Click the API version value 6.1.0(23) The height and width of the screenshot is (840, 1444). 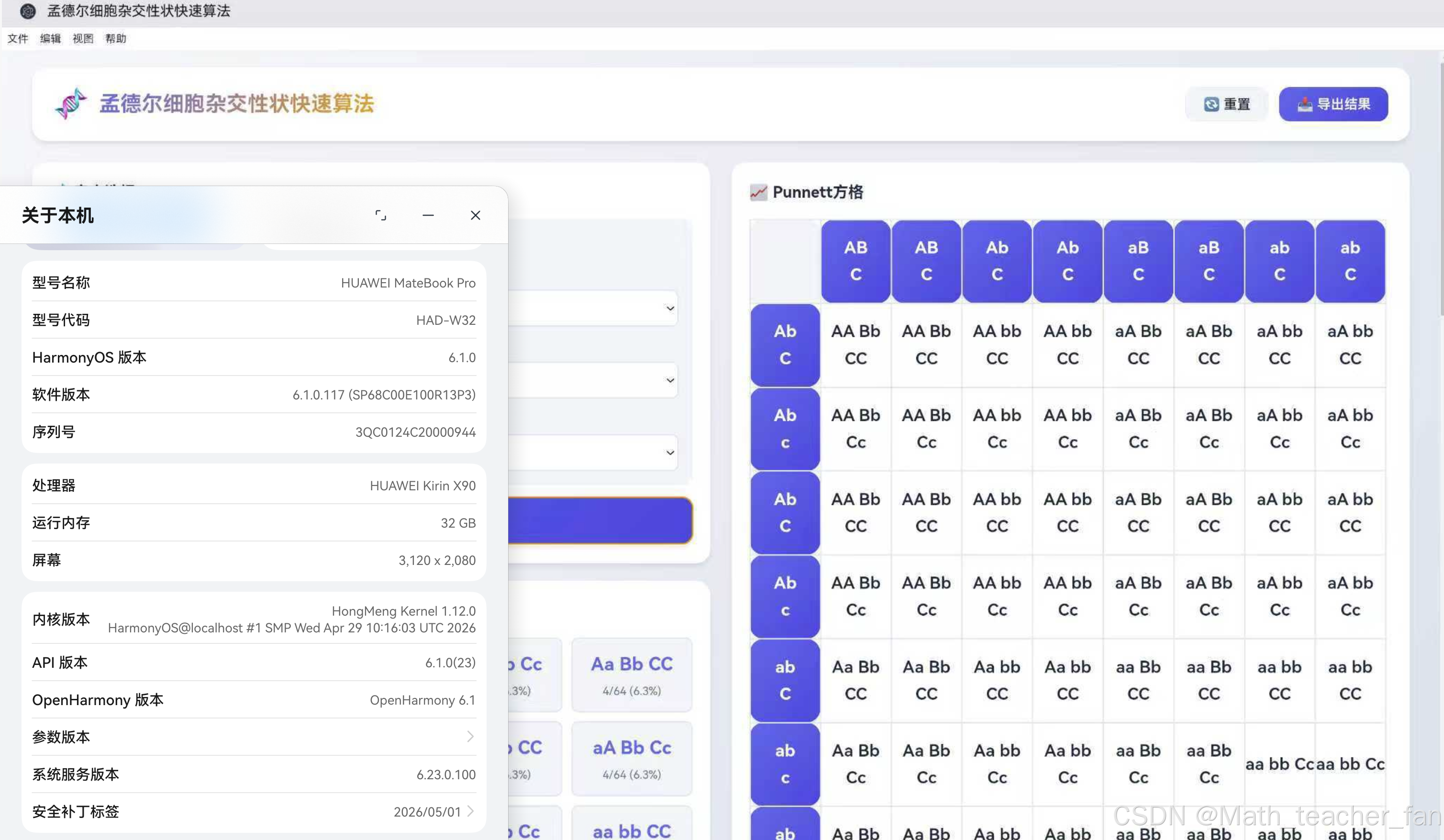click(450, 663)
